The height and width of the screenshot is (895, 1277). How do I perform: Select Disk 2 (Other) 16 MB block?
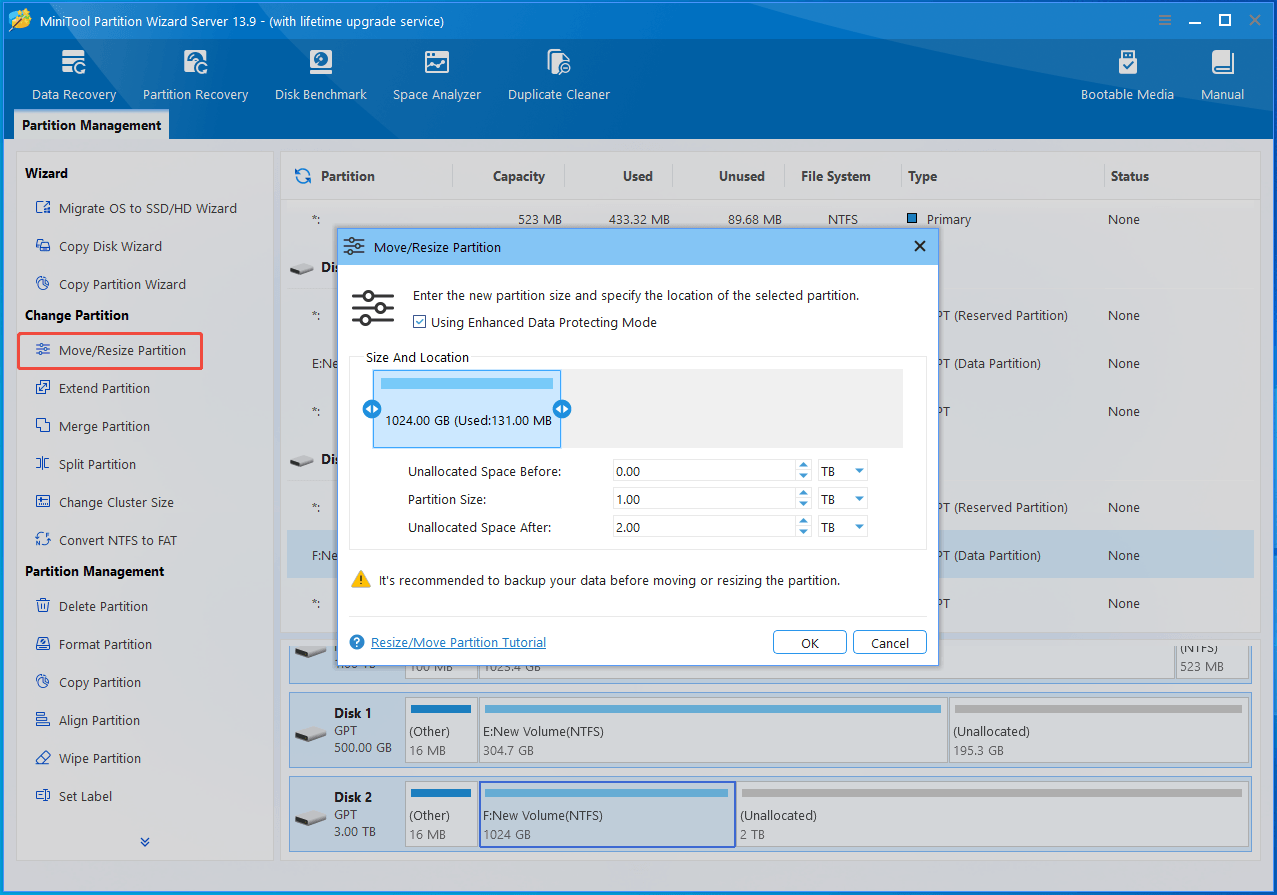tap(441, 815)
